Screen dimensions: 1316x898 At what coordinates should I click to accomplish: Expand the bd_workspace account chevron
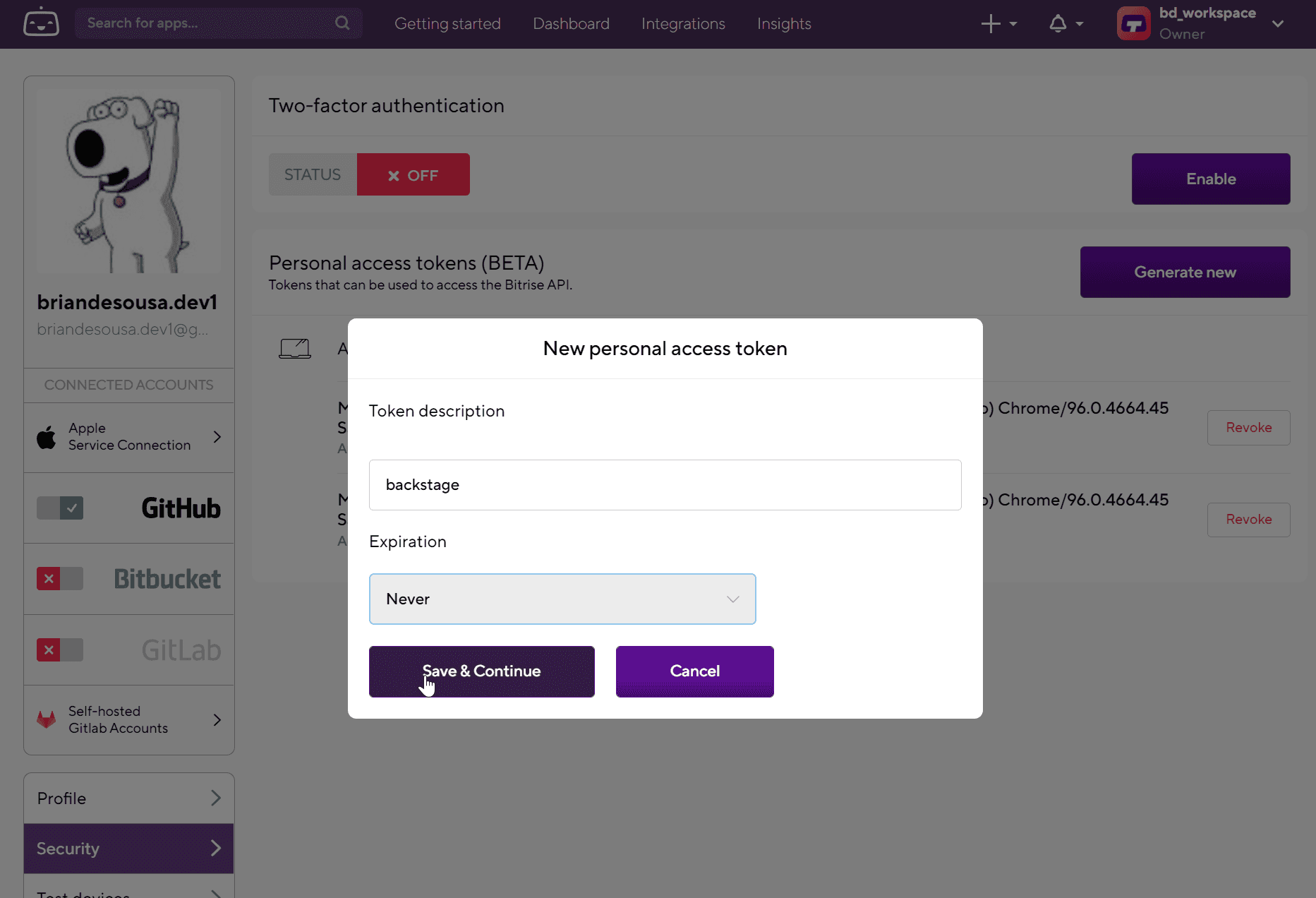[x=1278, y=23]
